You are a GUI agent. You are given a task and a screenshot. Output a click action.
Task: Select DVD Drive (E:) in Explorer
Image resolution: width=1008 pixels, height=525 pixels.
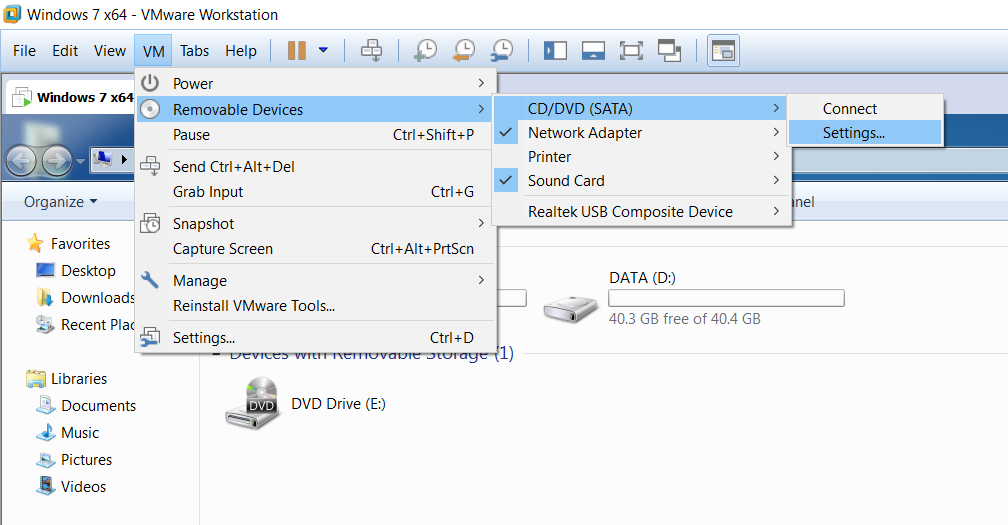click(338, 404)
